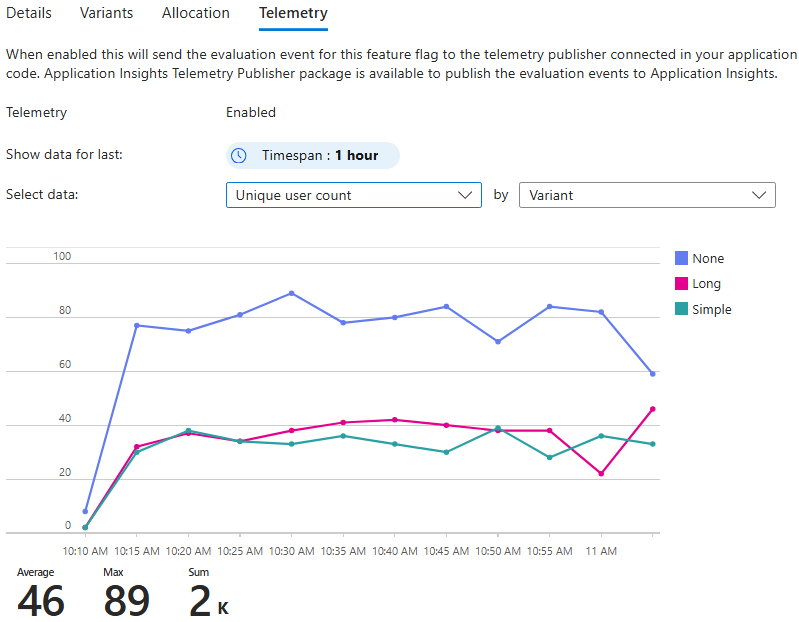
Task: Switch to the Variants tab
Action: click(x=107, y=13)
